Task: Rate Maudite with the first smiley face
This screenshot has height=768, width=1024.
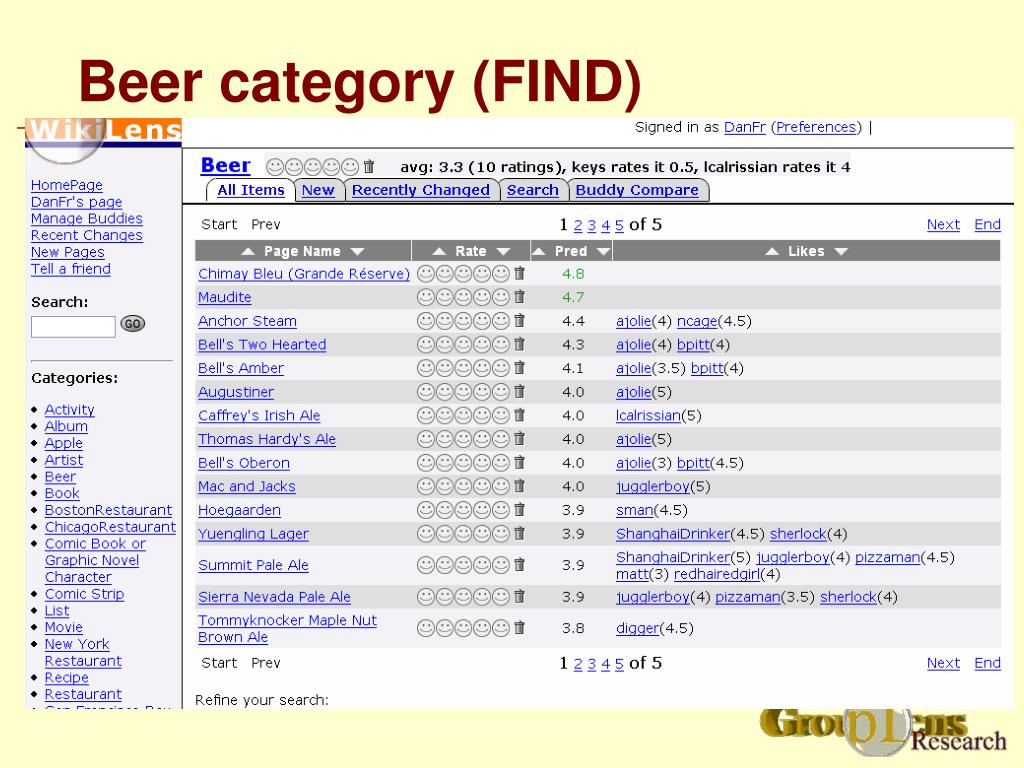Action: click(426, 297)
